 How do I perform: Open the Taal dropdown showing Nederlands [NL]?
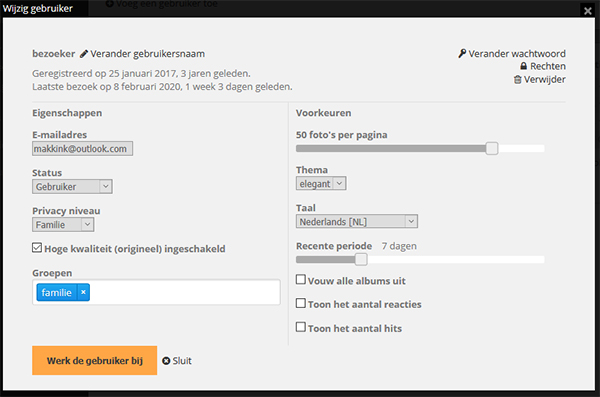pyautogui.click(x=357, y=221)
